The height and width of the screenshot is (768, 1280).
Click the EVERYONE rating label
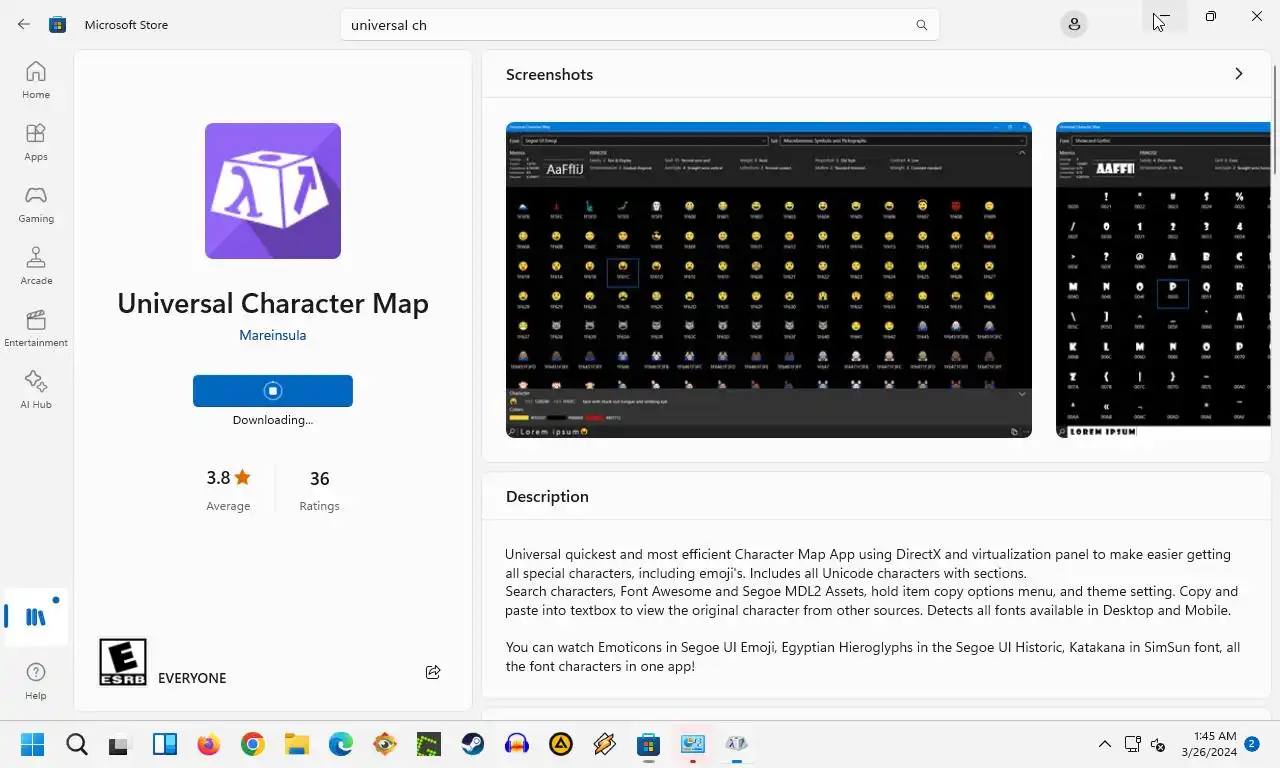click(192, 678)
